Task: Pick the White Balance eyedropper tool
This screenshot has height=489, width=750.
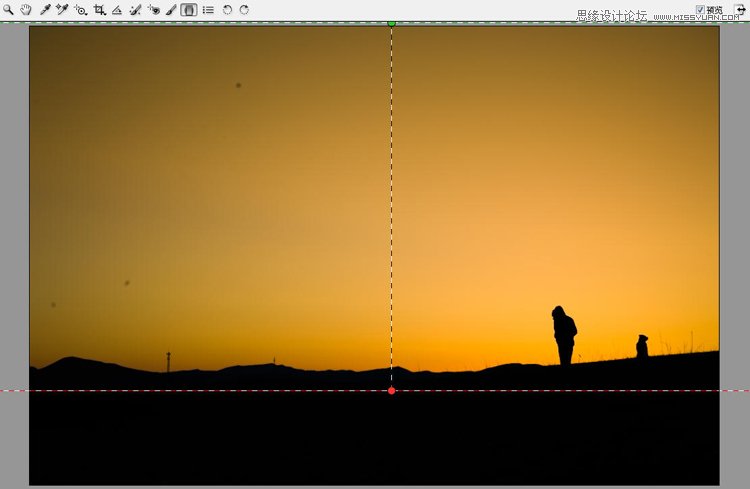Action: click(45, 10)
